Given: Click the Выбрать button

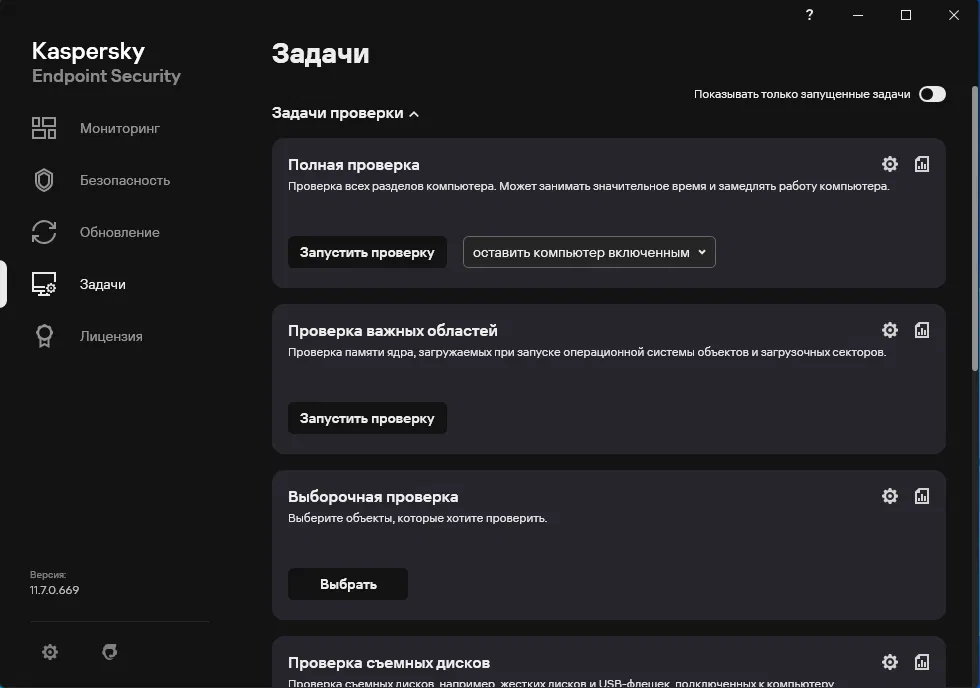Looking at the screenshot, I should pyautogui.click(x=348, y=584).
